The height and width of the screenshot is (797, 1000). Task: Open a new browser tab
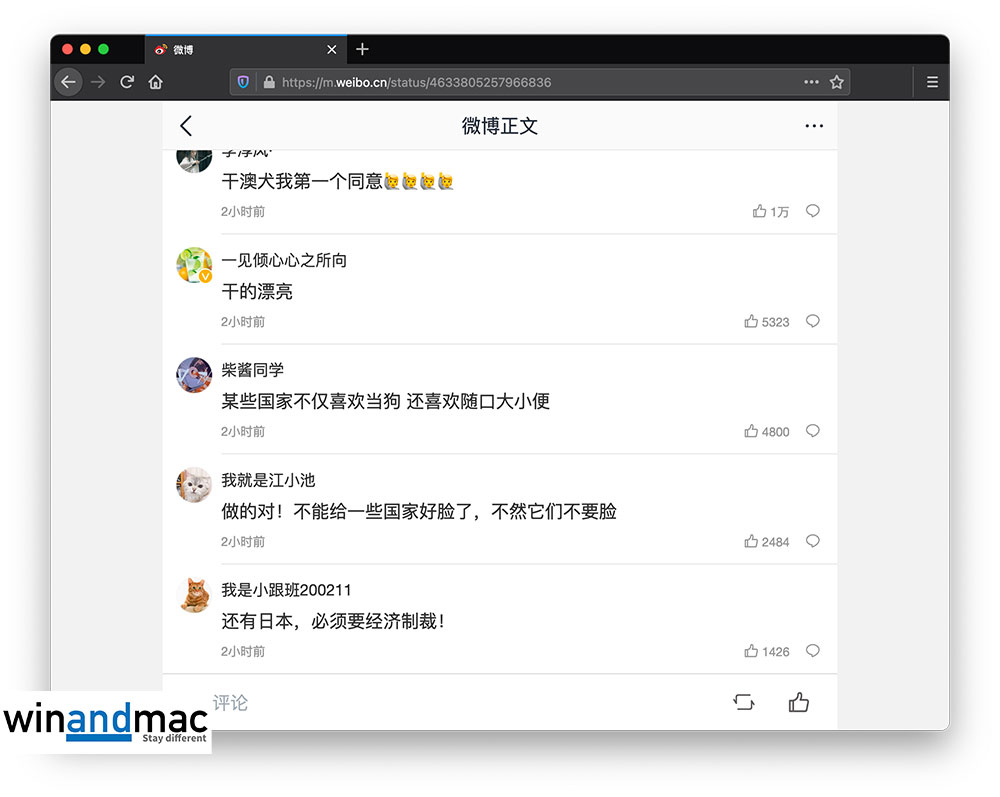(x=362, y=49)
